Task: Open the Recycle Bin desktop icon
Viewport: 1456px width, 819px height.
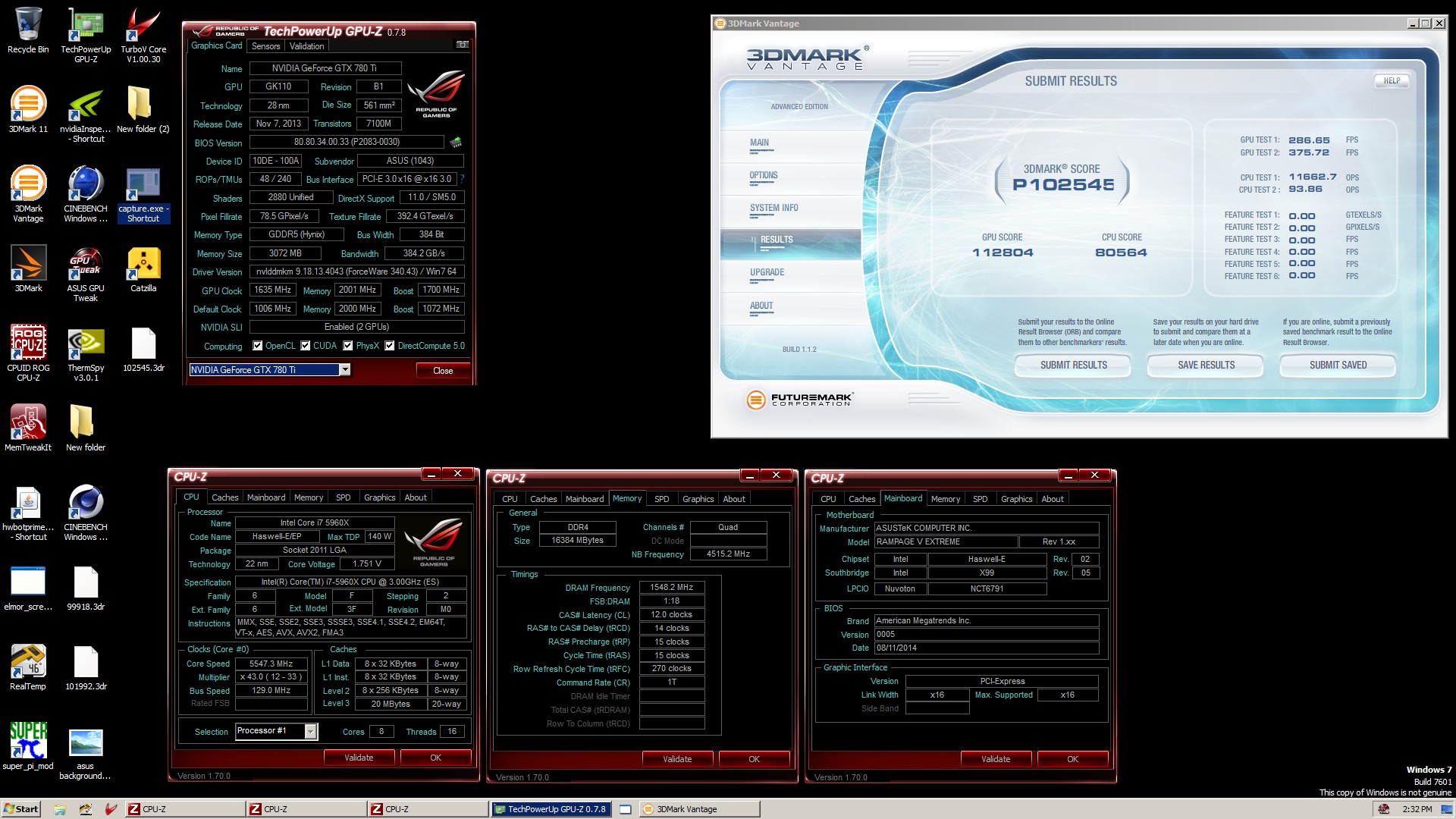Action: coord(28,30)
